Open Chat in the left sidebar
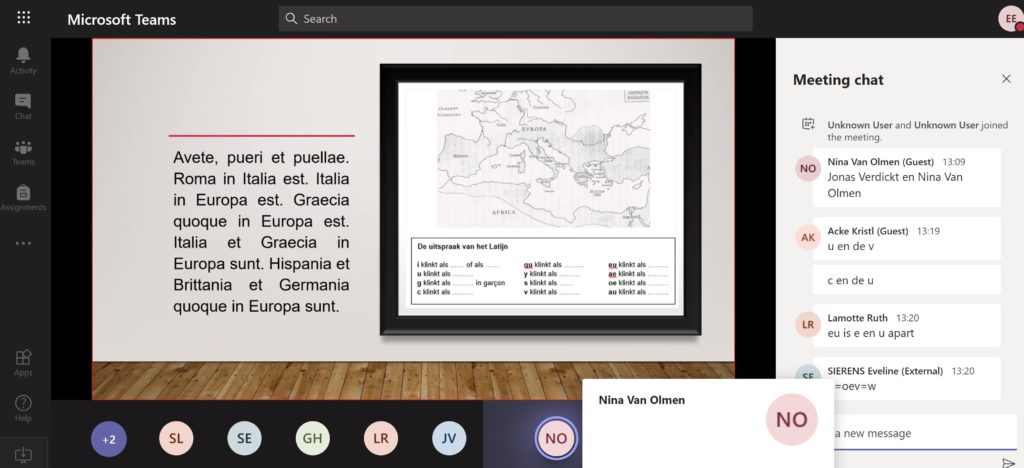The height and width of the screenshot is (468, 1024). (x=23, y=106)
